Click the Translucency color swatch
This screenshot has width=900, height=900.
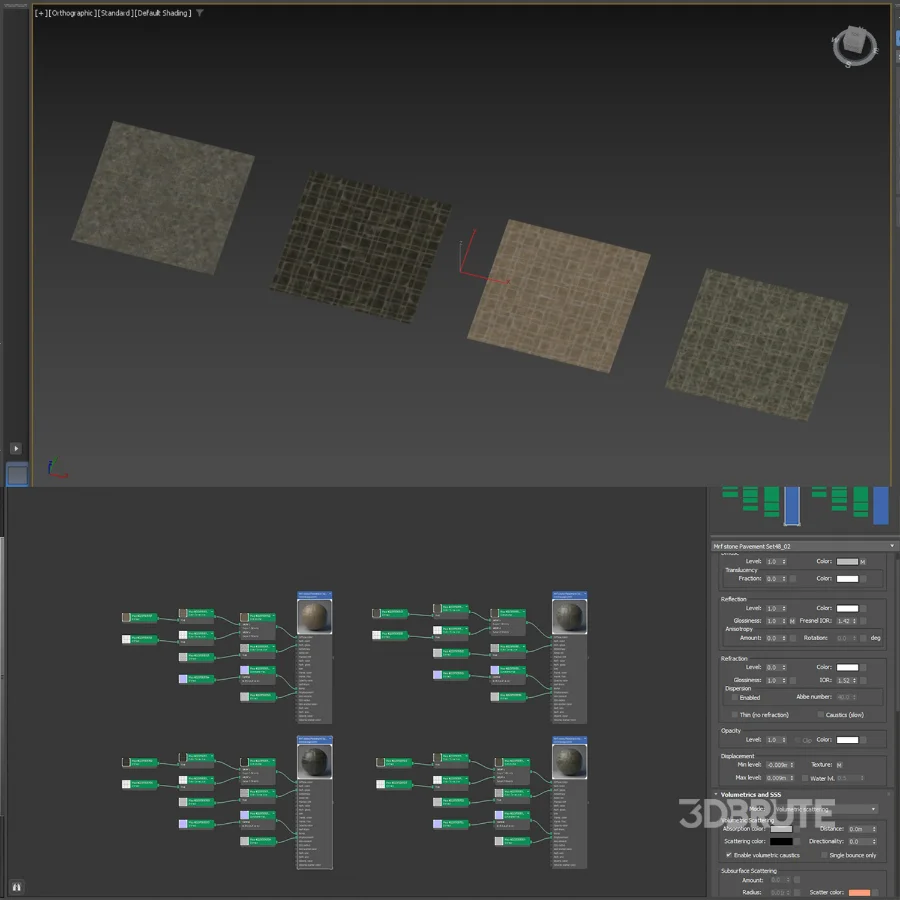click(x=847, y=579)
